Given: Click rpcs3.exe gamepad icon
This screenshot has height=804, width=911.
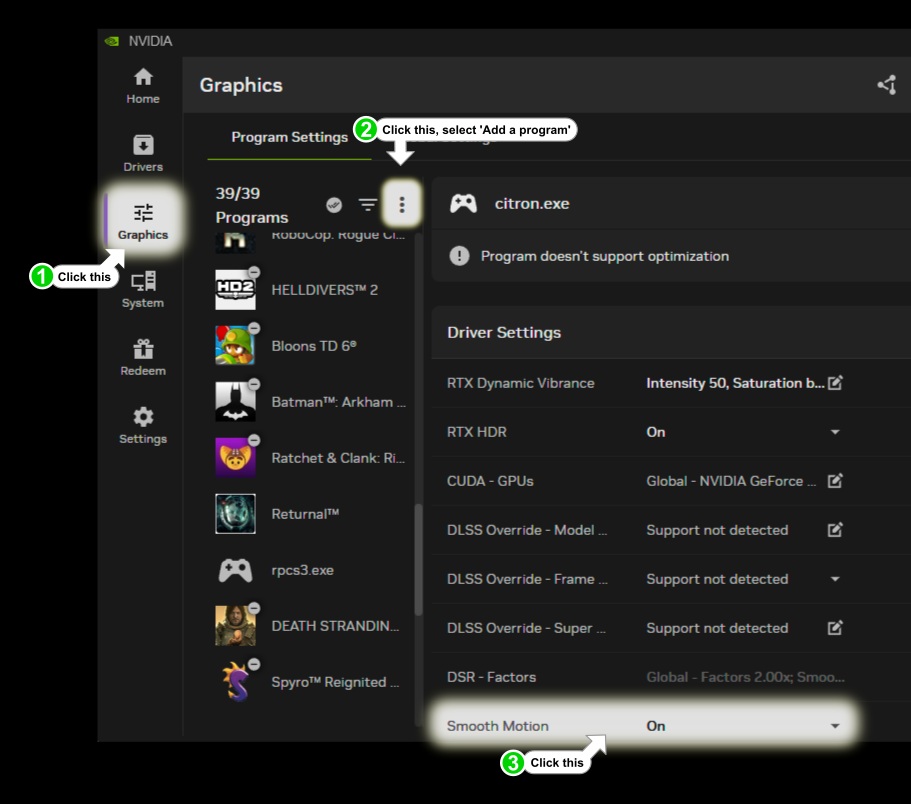Looking at the screenshot, I should point(235,570).
